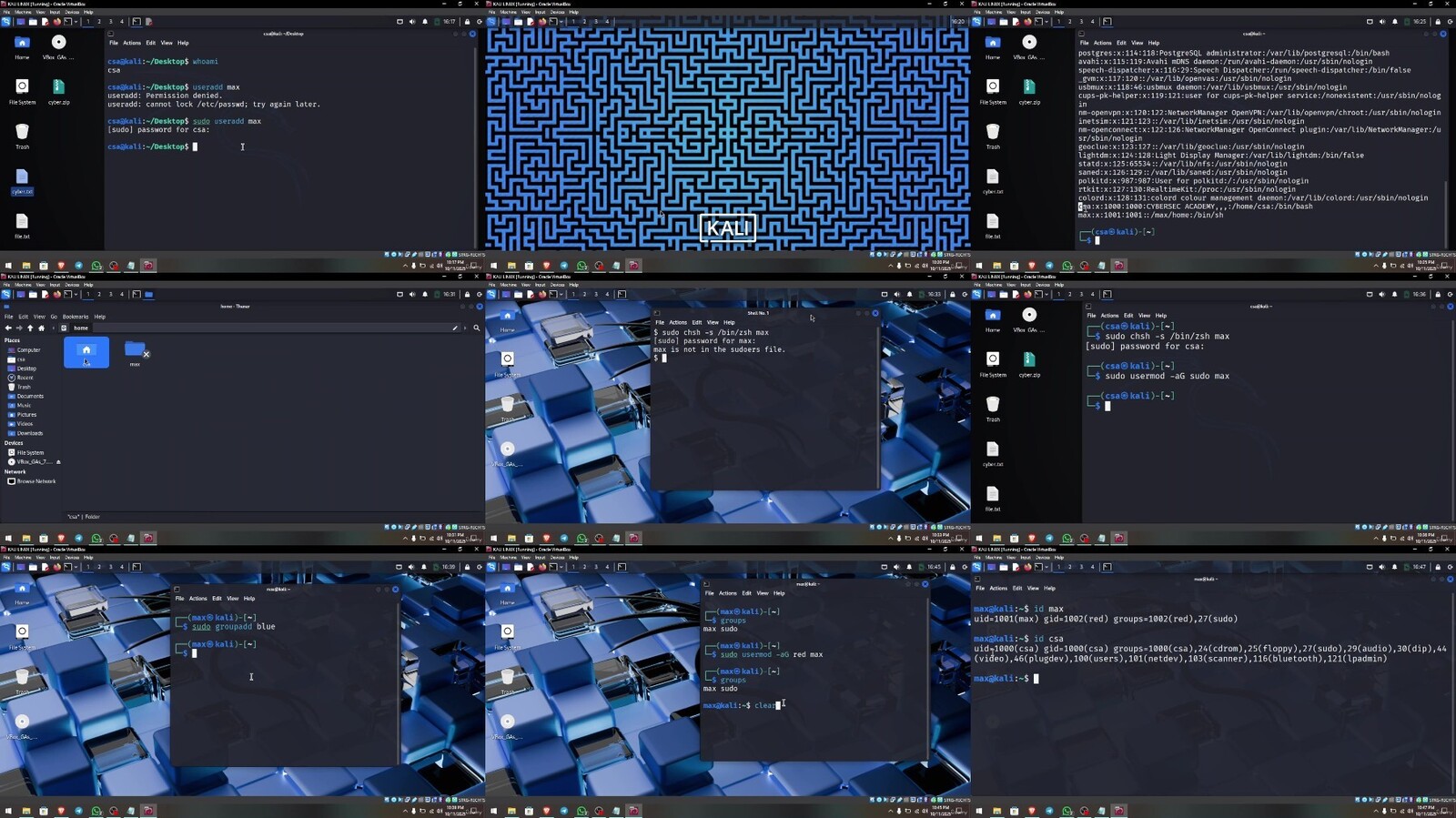The height and width of the screenshot is (818, 1456).
Task: Click the 'sudo usermod -aG sudo max' command
Action: (1168, 376)
